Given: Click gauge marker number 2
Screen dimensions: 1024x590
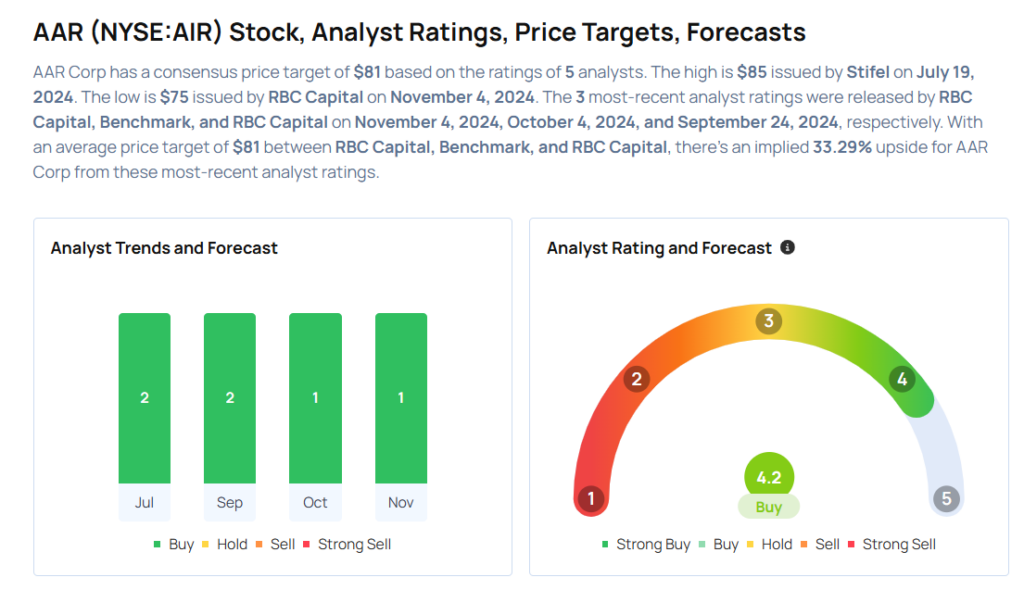Looking at the screenshot, I should 635,379.
